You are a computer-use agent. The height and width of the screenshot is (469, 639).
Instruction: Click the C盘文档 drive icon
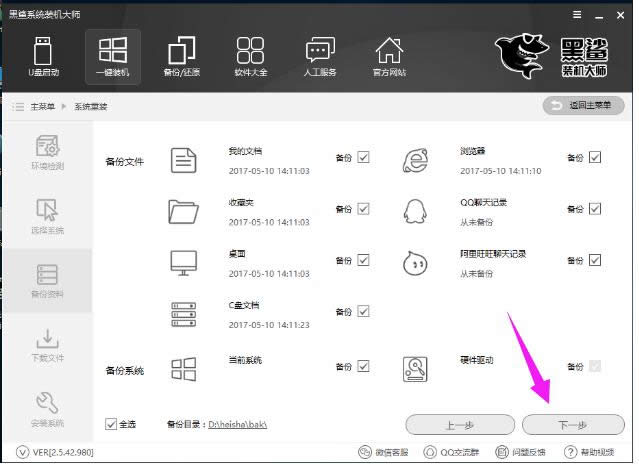183,314
